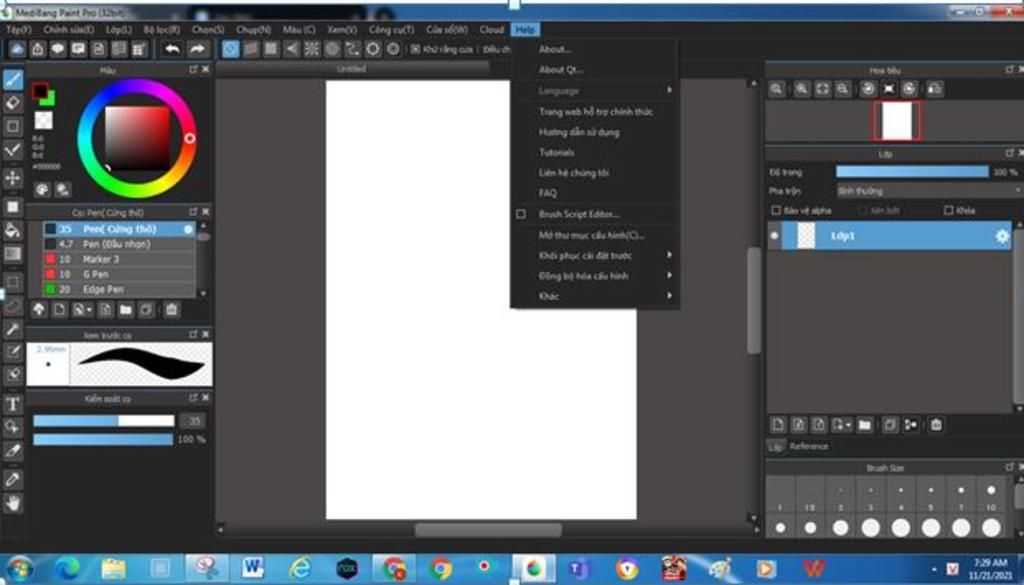Select the G Pen brush
Screen dimensions: 1024x585
[x=96, y=274]
